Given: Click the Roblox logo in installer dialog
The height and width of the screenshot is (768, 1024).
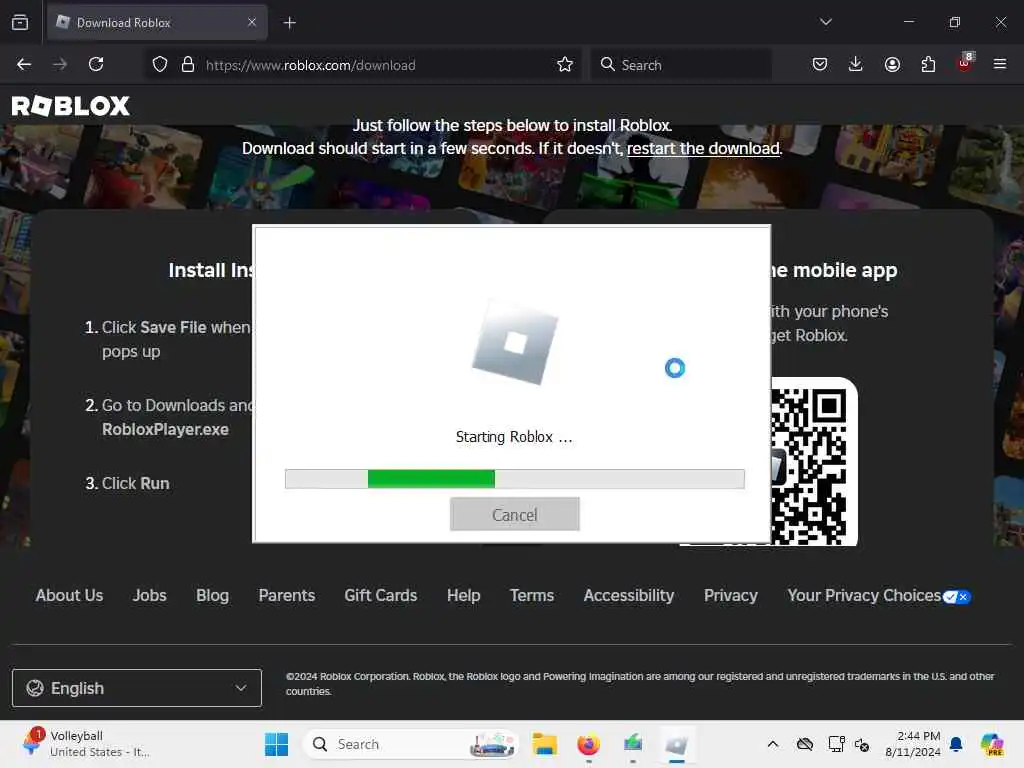Looking at the screenshot, I should pyautogui.click(x=515, y=342).
